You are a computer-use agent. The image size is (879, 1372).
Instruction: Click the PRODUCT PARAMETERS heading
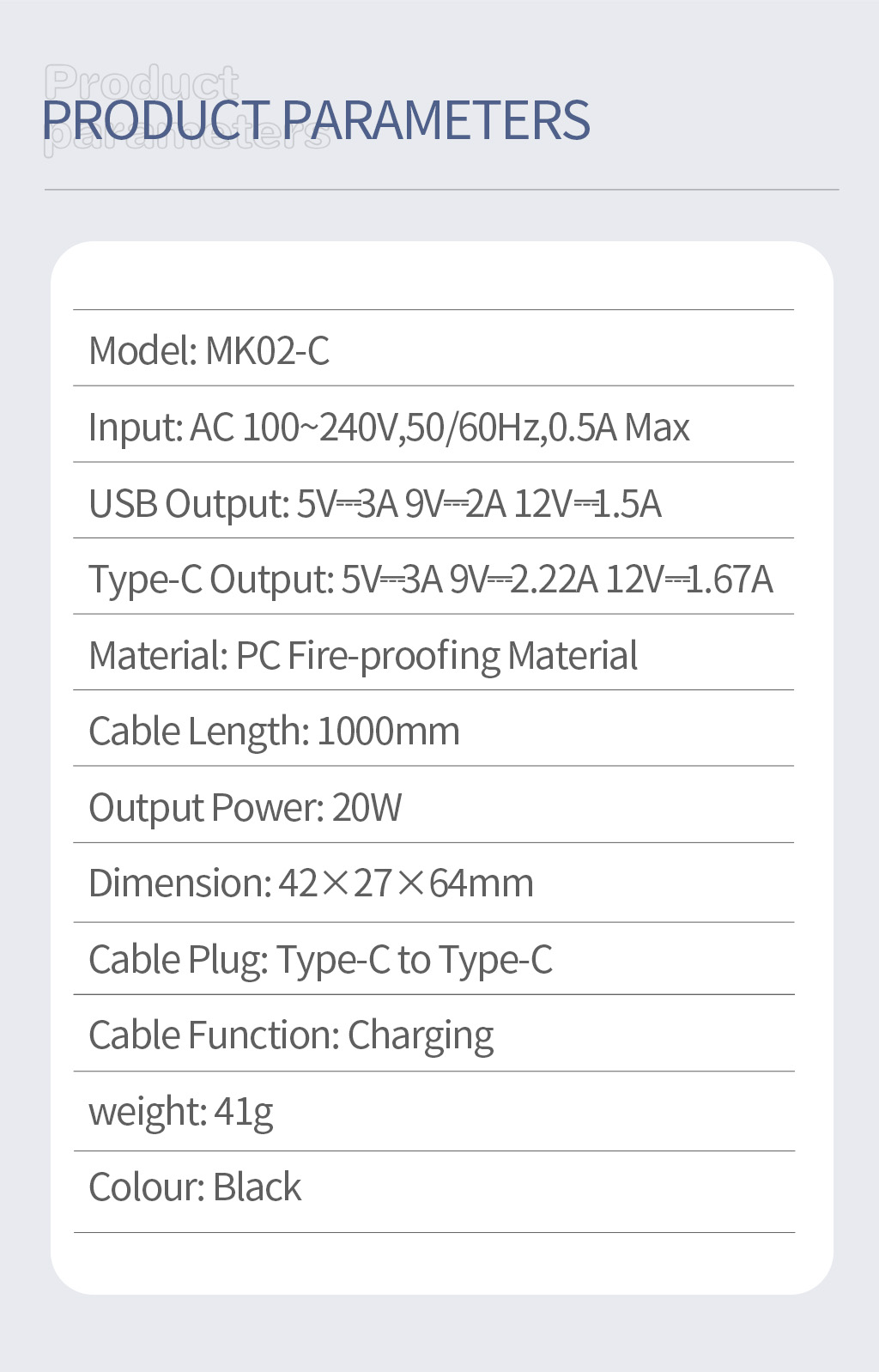[316, 119]
